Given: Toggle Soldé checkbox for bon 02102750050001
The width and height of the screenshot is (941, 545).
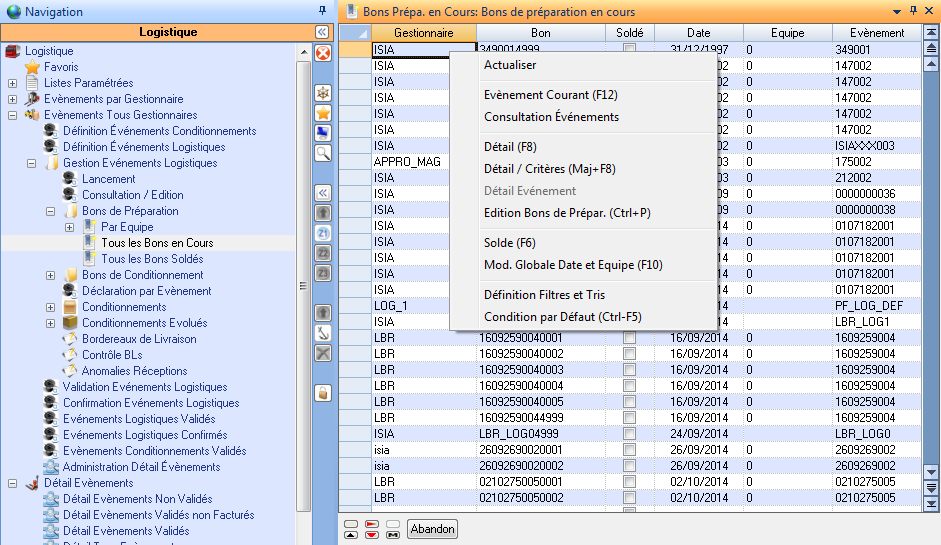Looking at the screenshot, I should pyautogui.click(x=629, y=483).
